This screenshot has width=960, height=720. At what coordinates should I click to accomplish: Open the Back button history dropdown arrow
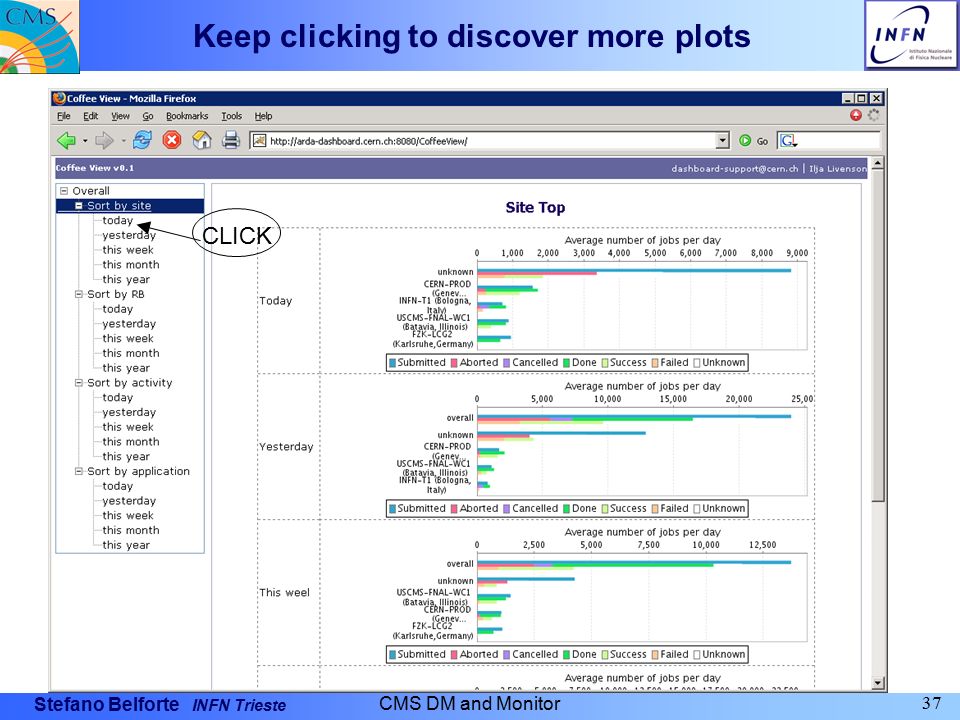pos(85,141)
